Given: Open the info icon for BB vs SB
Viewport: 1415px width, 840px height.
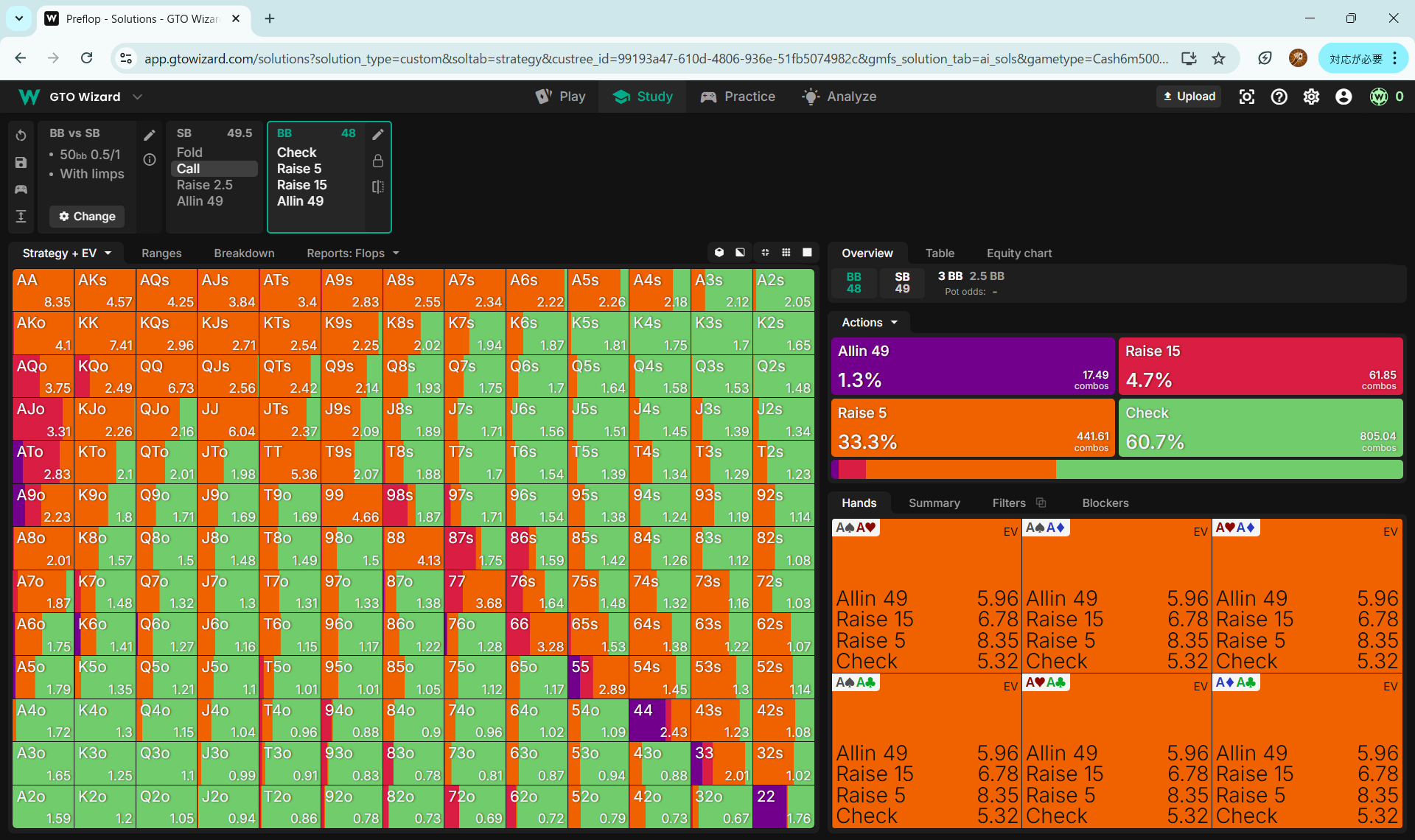Looking at the screenshot, I should (150, 160).
